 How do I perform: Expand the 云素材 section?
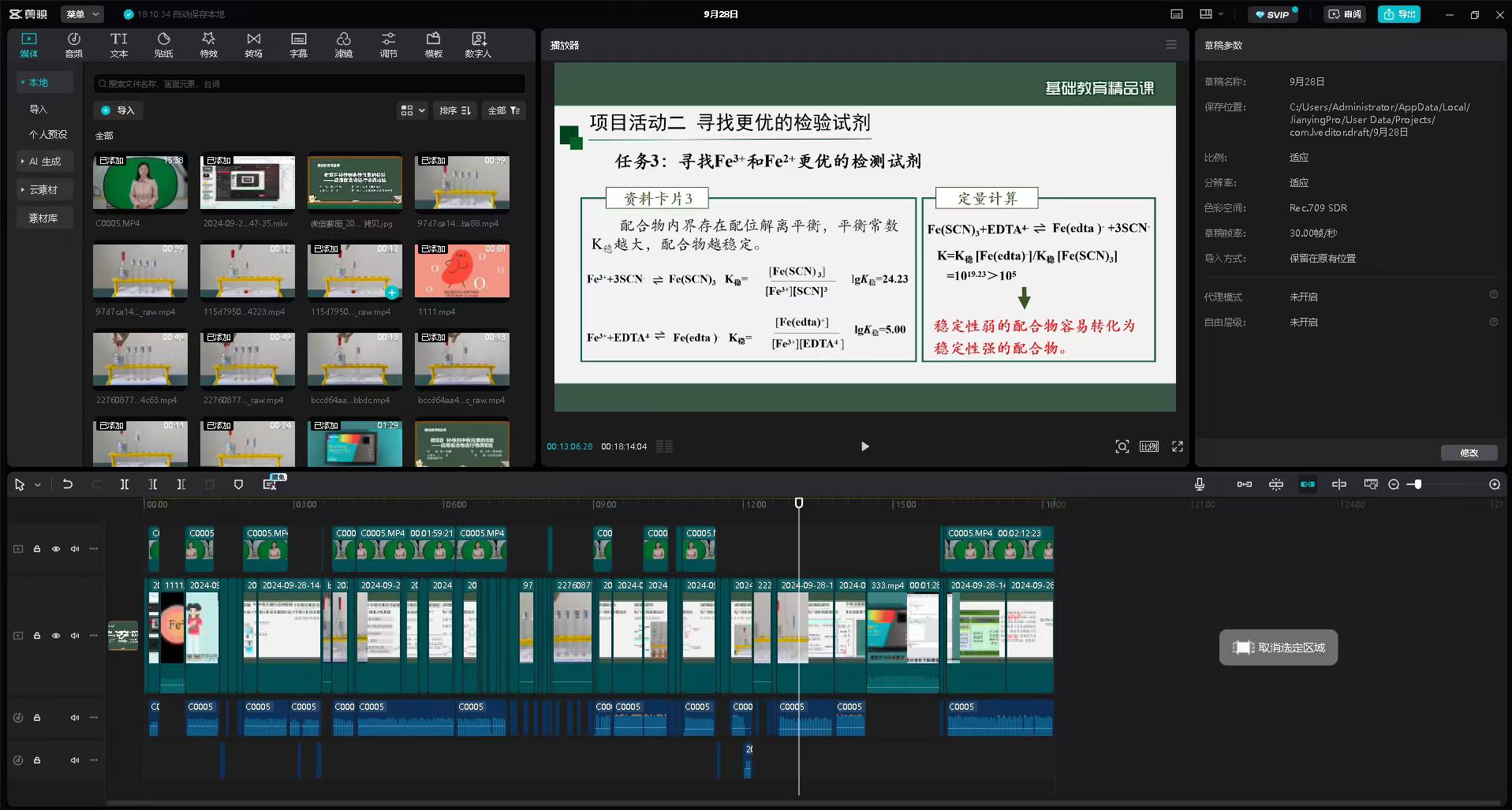point(43,190)
